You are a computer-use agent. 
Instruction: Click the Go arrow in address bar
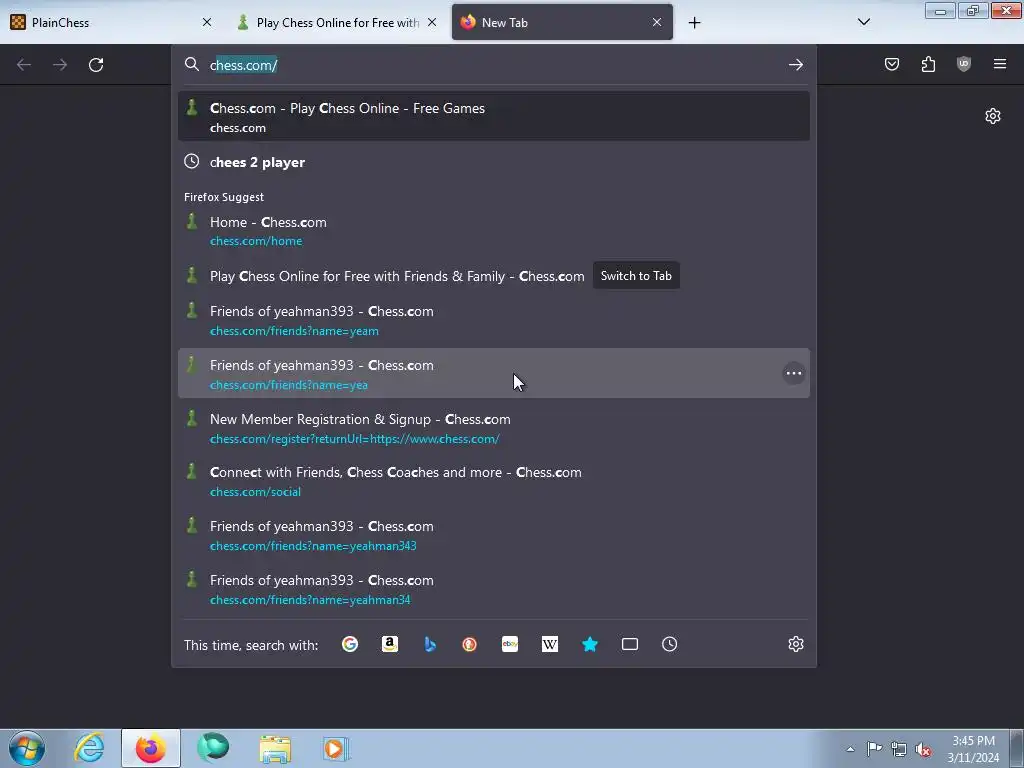(795, 65)
